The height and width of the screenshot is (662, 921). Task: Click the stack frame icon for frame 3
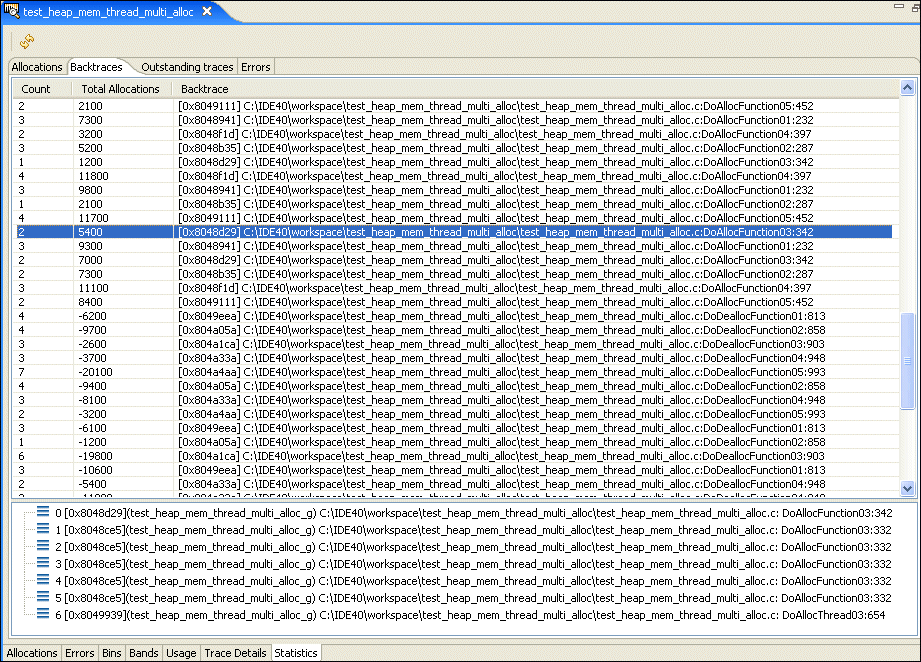[41, 563]
